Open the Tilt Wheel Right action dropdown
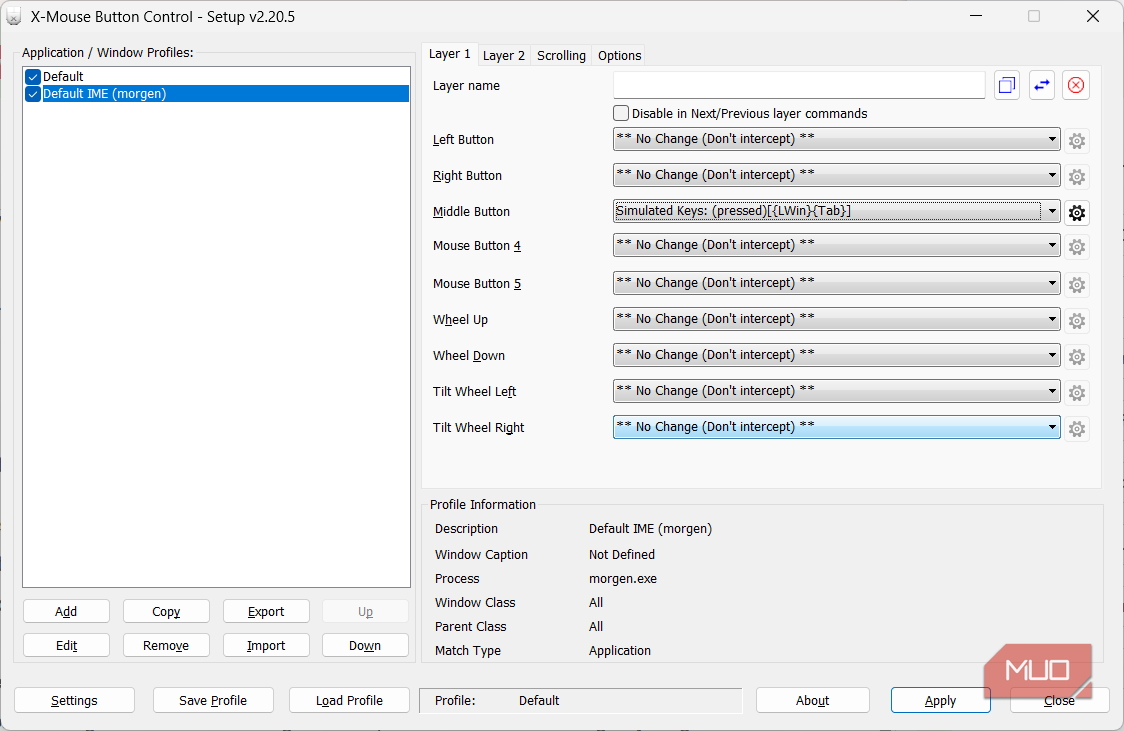This screenshot has height=731, width=1124. tap(837, 427)
